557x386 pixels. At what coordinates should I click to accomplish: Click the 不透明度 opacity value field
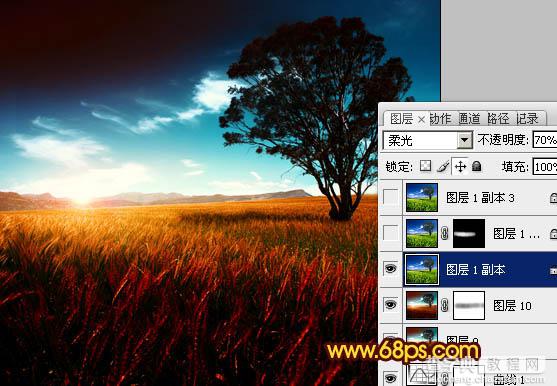tap(545, 140)
